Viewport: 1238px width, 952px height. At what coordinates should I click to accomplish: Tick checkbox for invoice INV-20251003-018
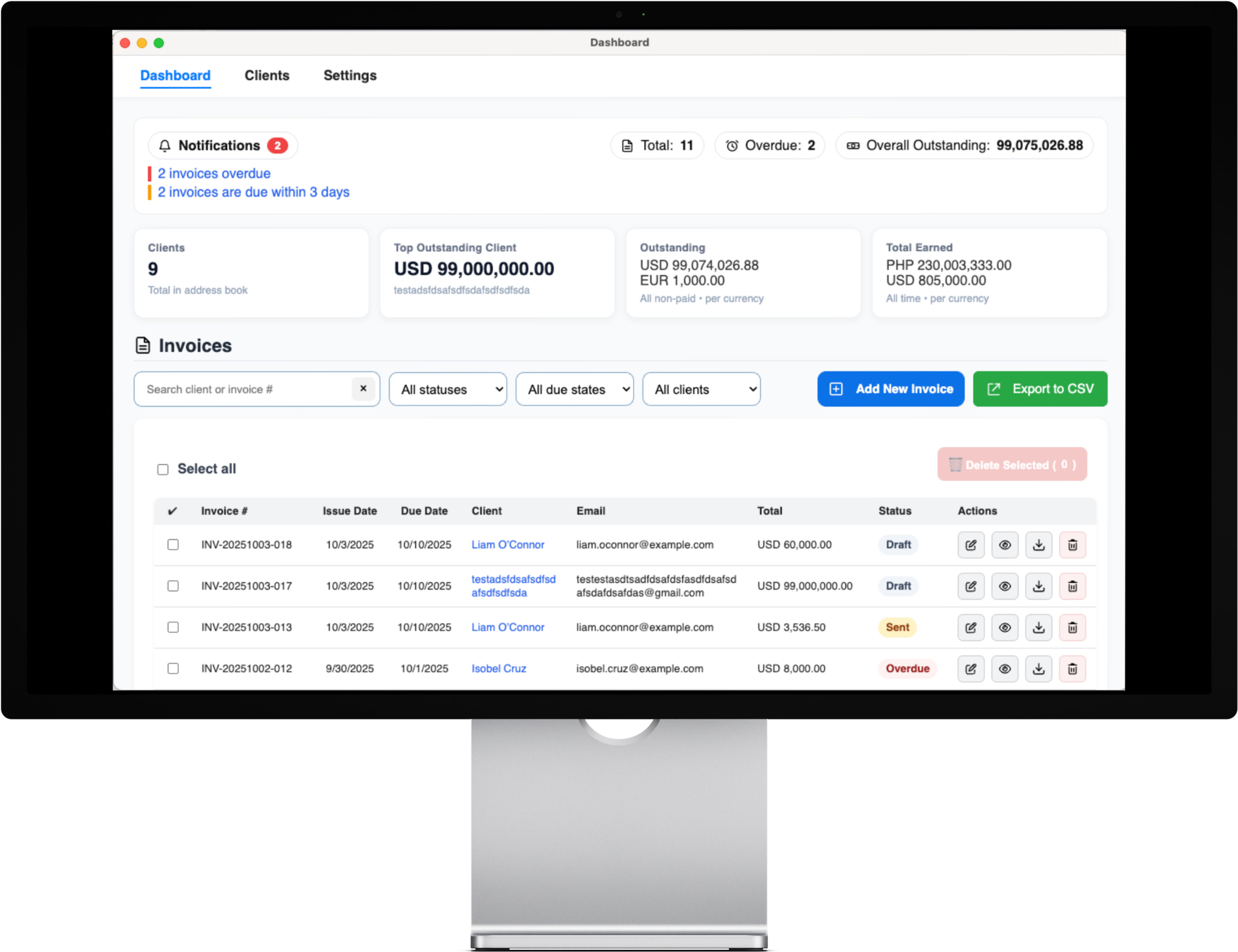tap(173, 545)
